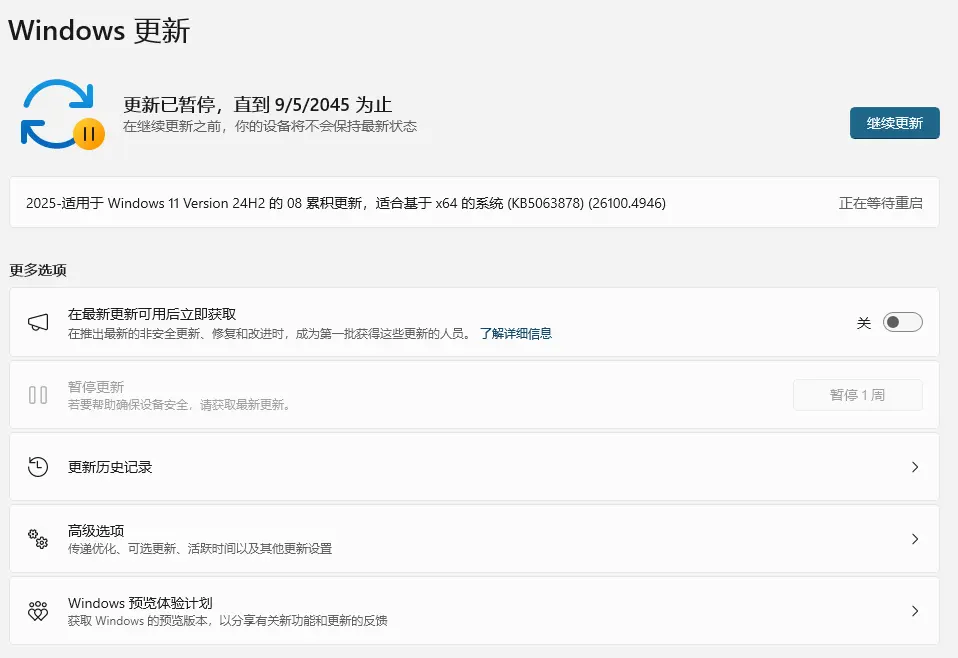The image size is (958, 658).
Task: Expand 更新历史记录 chevron arrow
Action: click(915, 467)
